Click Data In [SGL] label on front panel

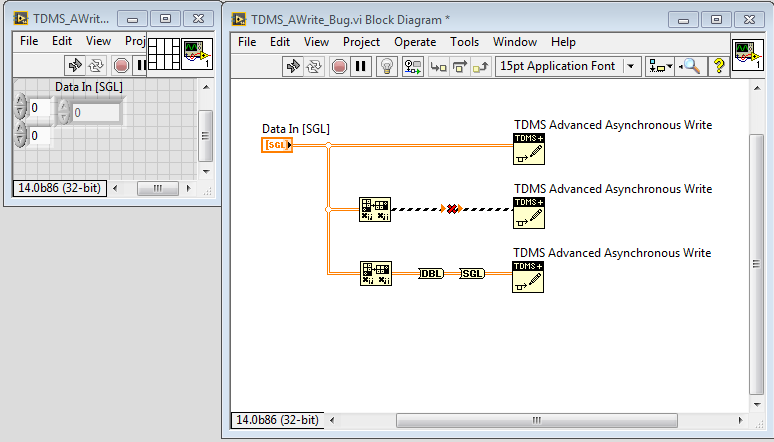89,87
